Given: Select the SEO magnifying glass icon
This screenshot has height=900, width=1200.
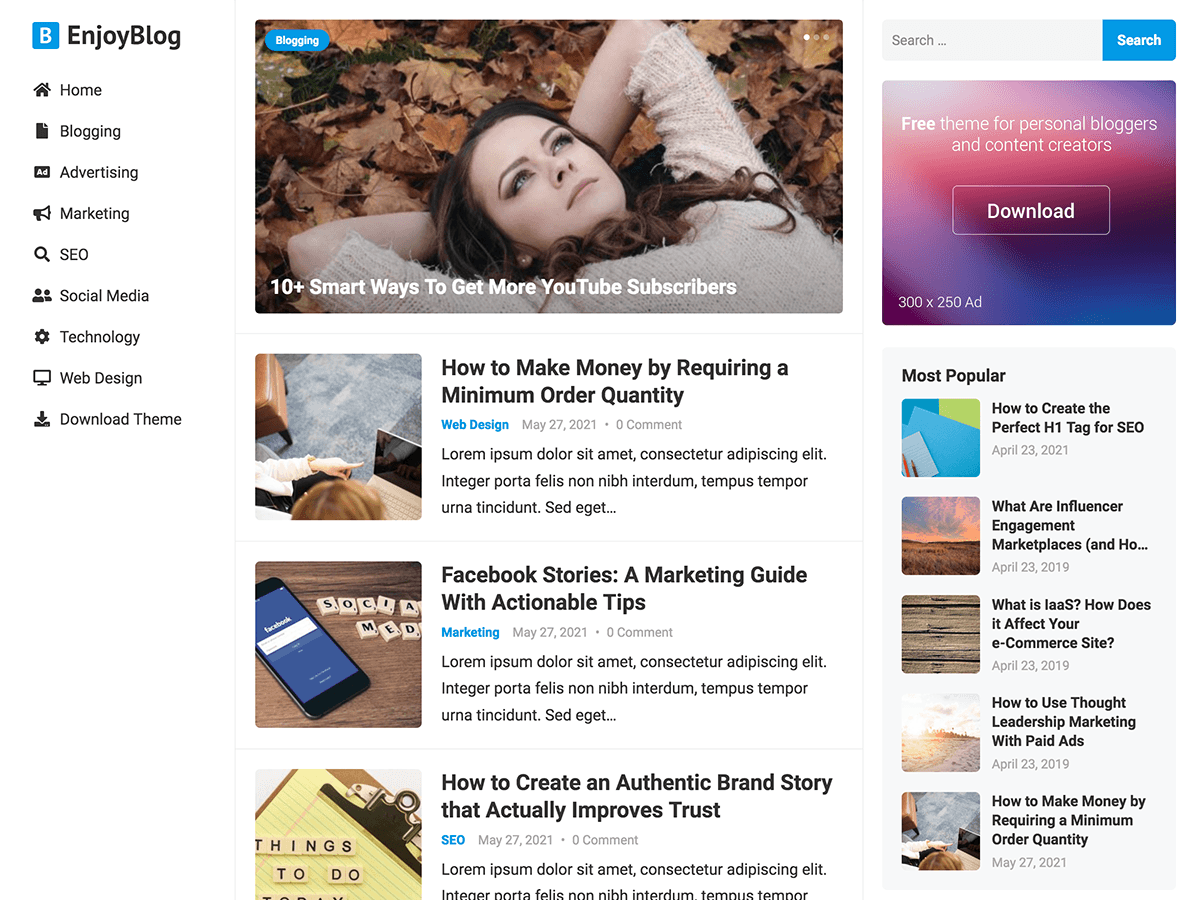Looking at the screenshot, I should (x=41, y=253).
